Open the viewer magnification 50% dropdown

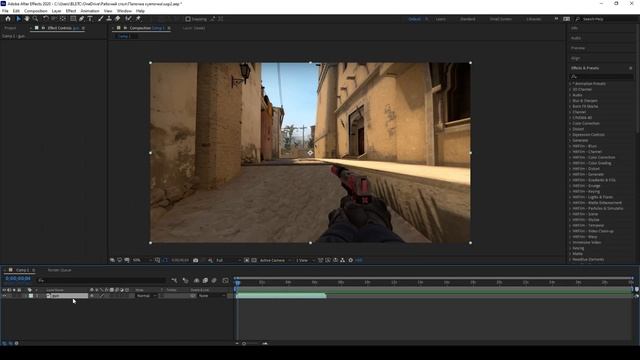pyautogui.click(x=142, y=260)
